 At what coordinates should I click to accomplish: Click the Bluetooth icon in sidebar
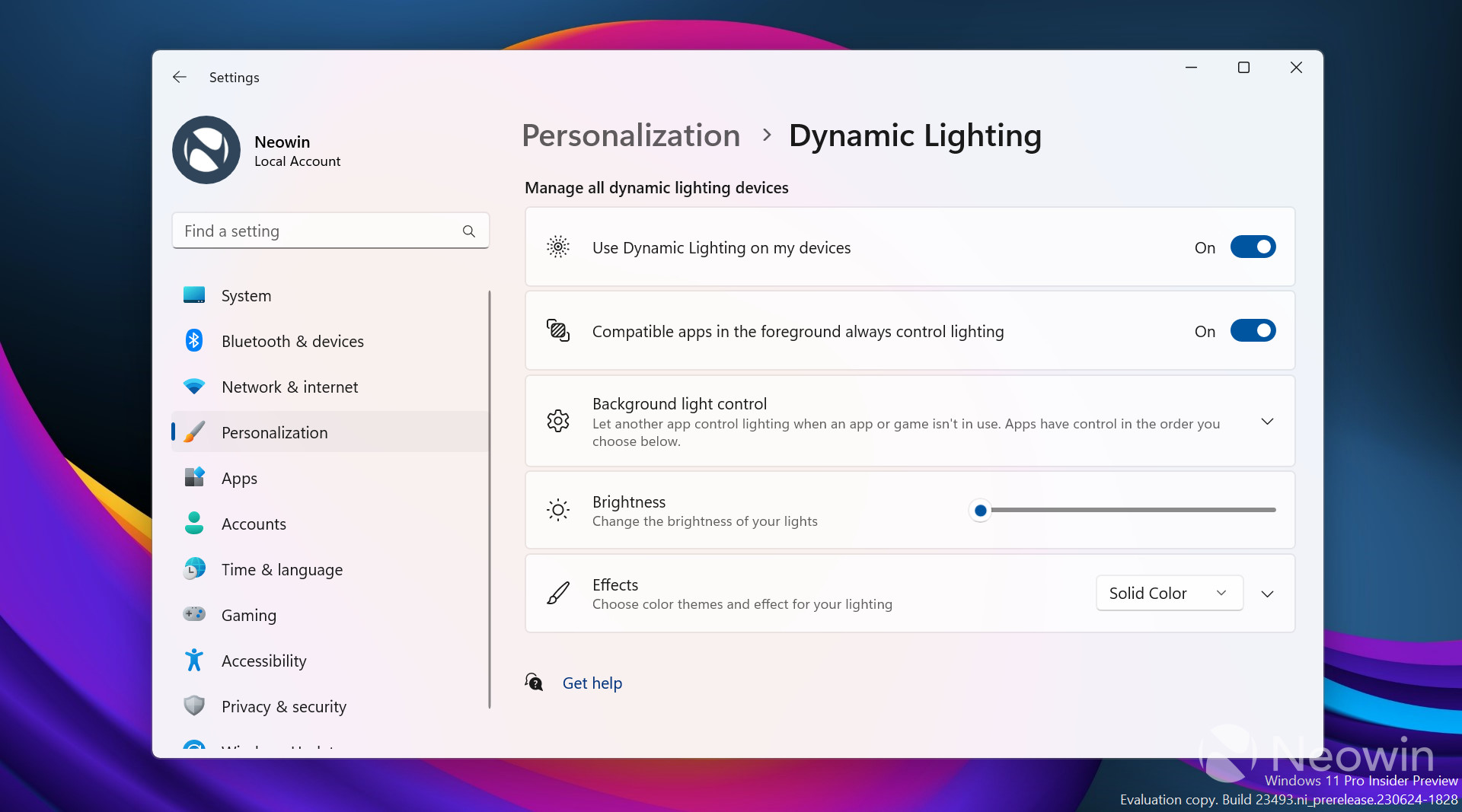click(194, 341)
